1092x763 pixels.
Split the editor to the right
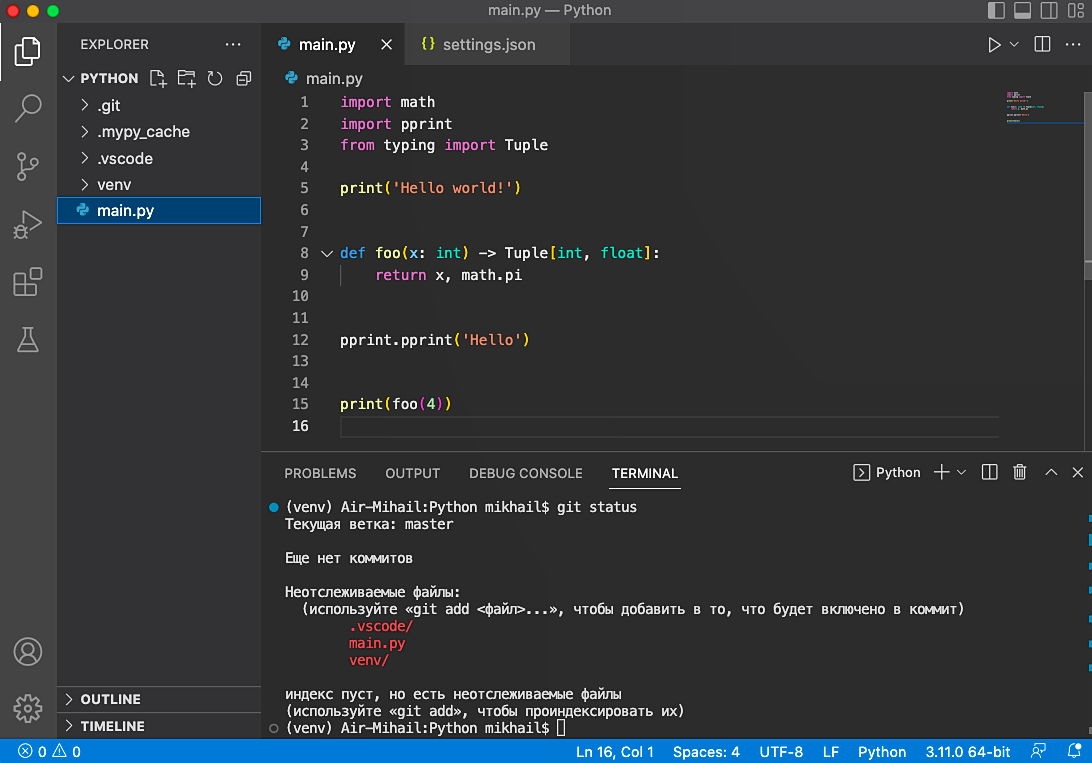click(1042, 45)
